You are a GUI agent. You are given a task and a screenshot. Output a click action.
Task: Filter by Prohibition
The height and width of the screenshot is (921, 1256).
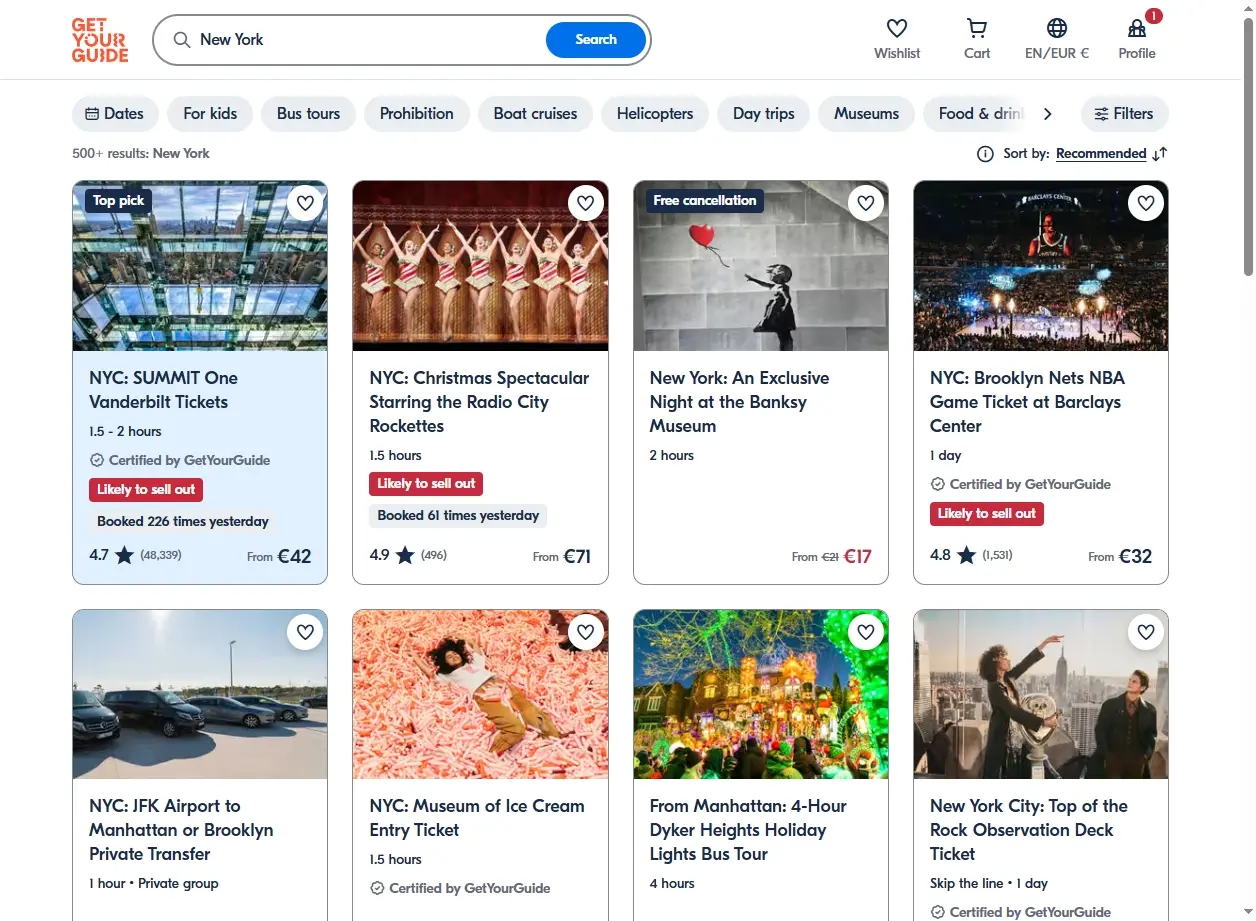417,114
